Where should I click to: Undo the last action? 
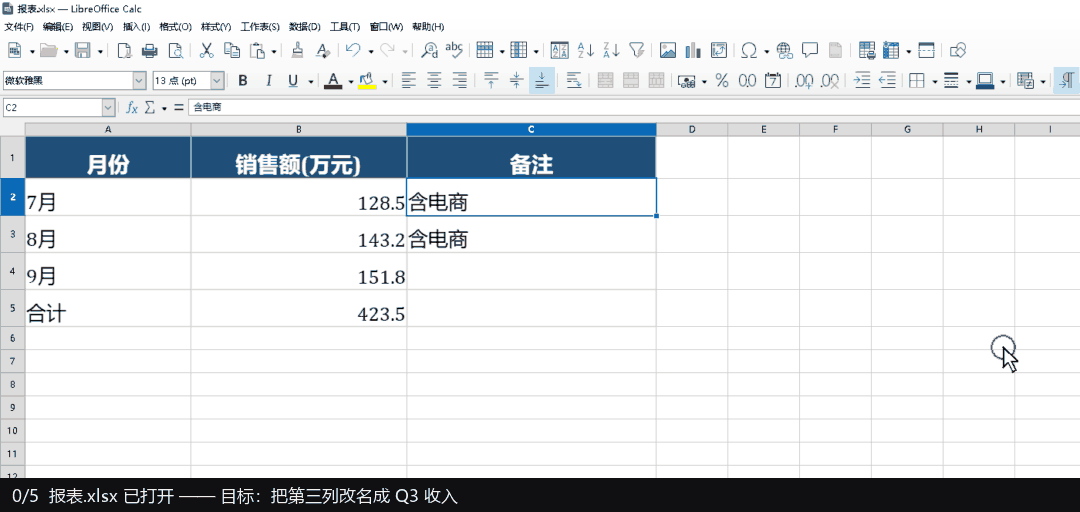pos(353,50)
